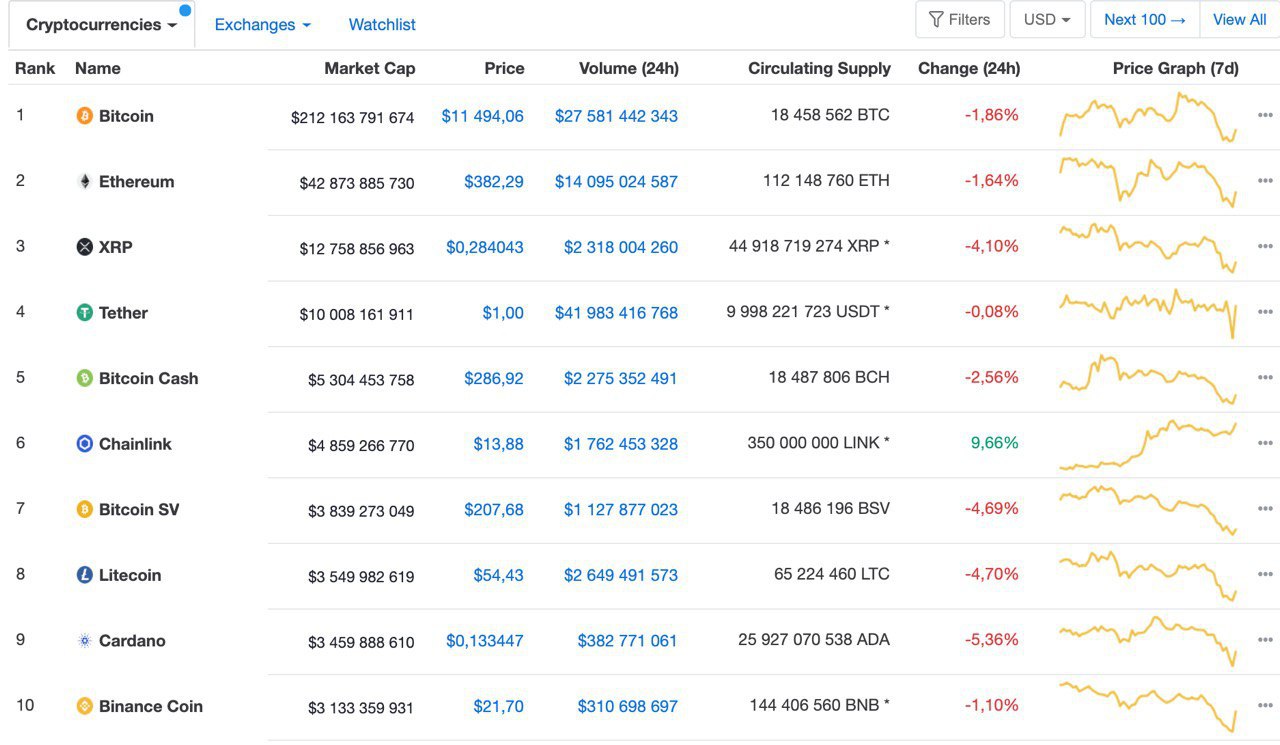The image size is (1280, 745).
Task: Click Bitcoin SV price $207,68
Action: coord(494,510)
